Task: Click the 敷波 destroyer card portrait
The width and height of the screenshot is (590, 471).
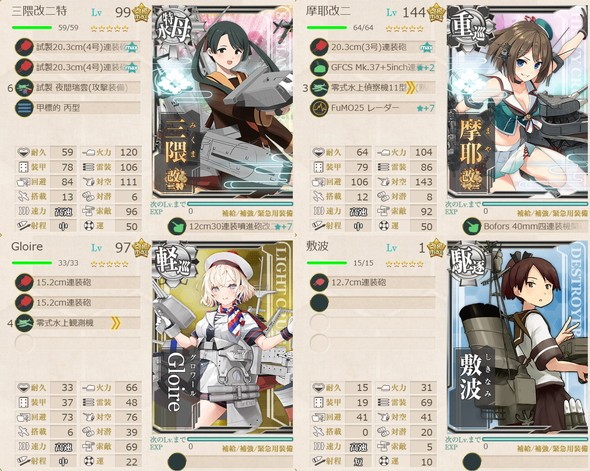Action: point(517,337)
